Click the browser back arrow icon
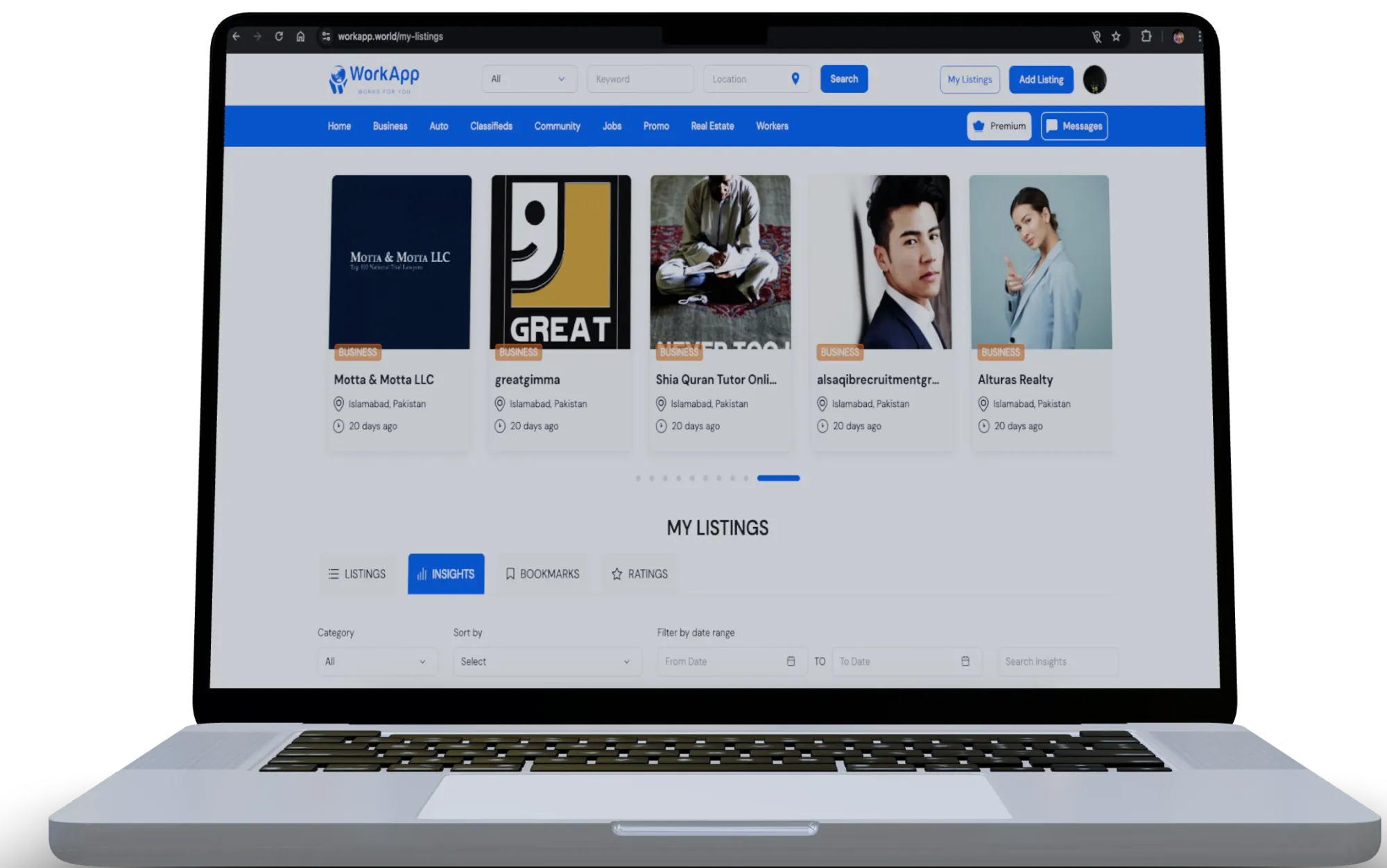Image resolution: width=1387 pixels, height=868 pixels. (236, 37)
